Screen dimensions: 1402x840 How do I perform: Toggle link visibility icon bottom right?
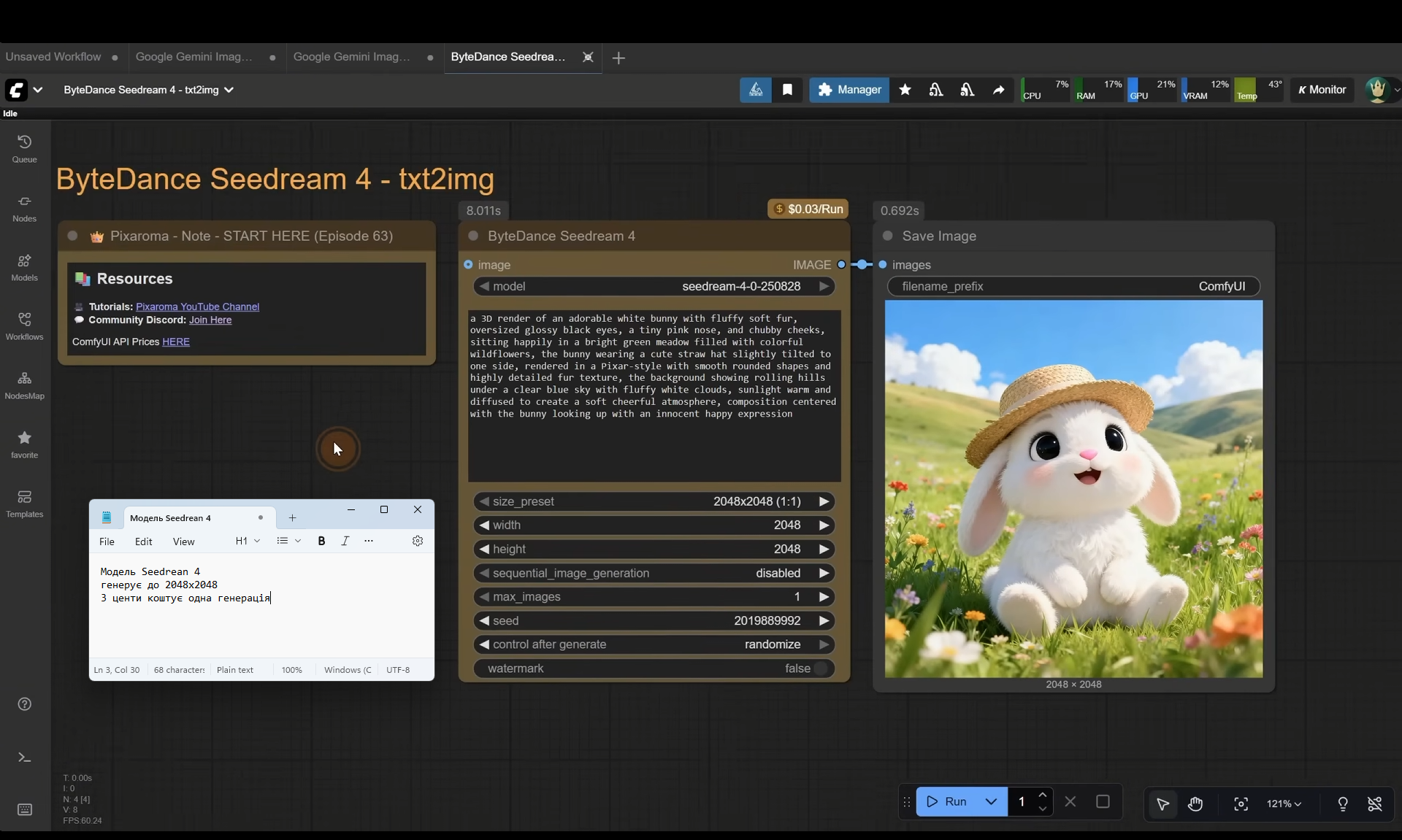coord(1374,804)
